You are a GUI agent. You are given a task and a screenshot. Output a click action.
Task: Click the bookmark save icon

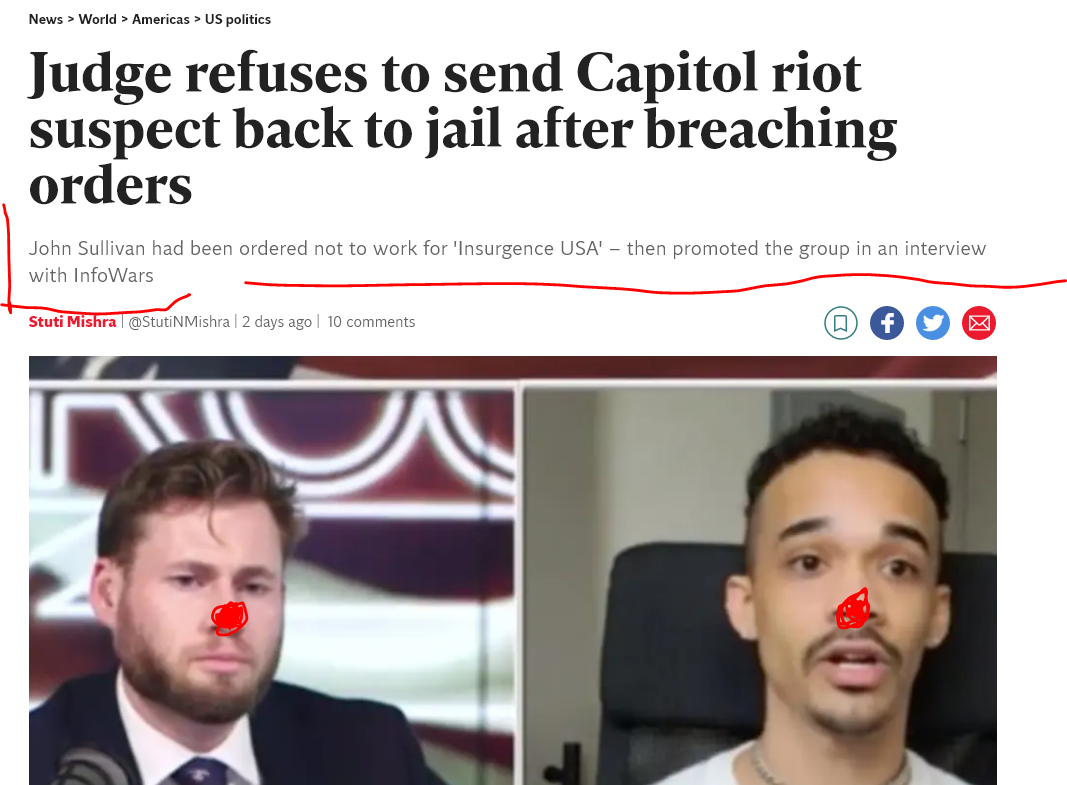[x=840, y=323]
